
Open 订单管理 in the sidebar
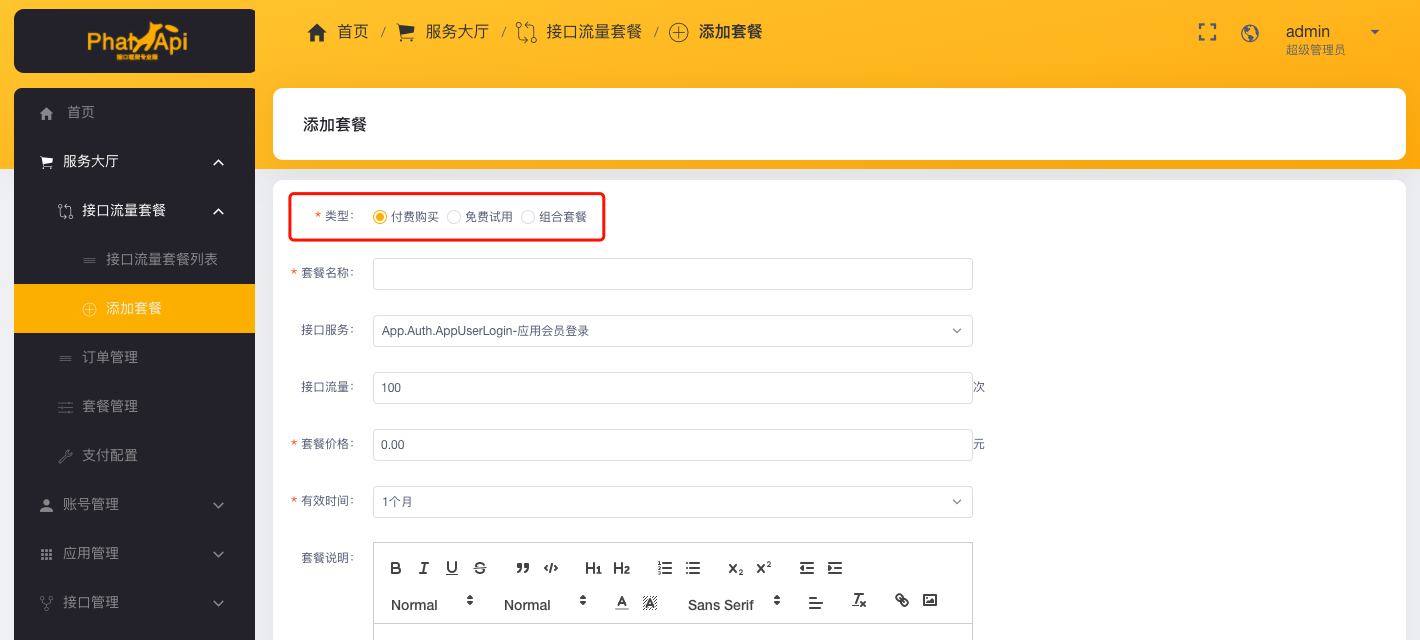110,358
